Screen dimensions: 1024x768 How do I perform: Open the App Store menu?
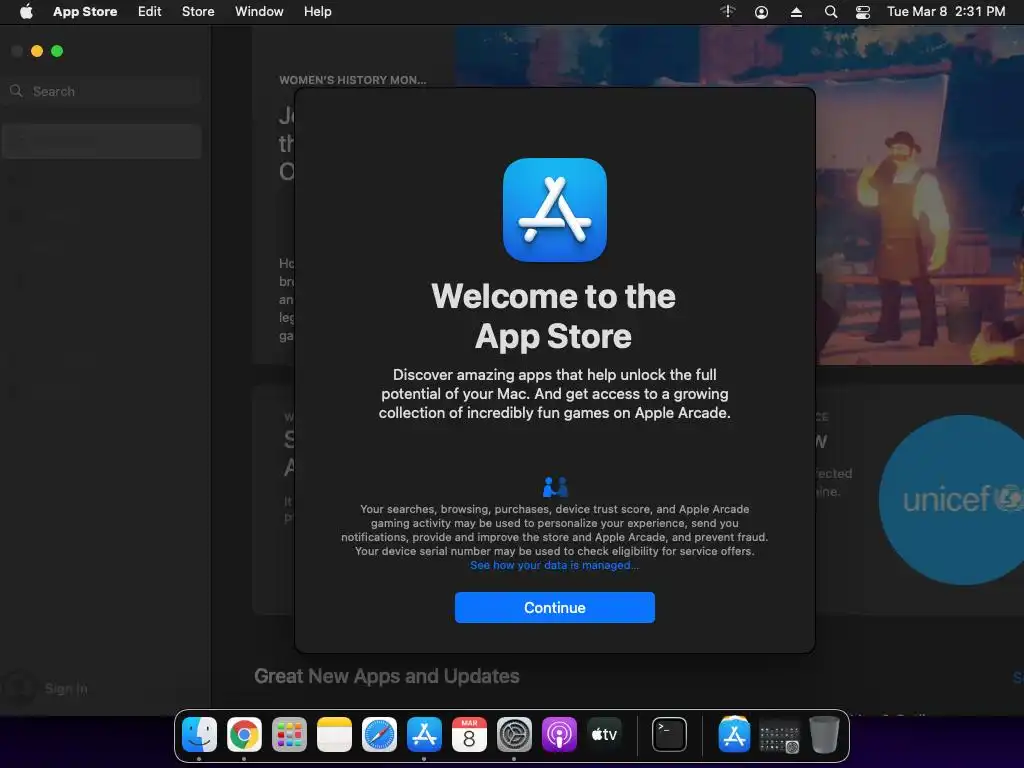[x=85, y=12]
